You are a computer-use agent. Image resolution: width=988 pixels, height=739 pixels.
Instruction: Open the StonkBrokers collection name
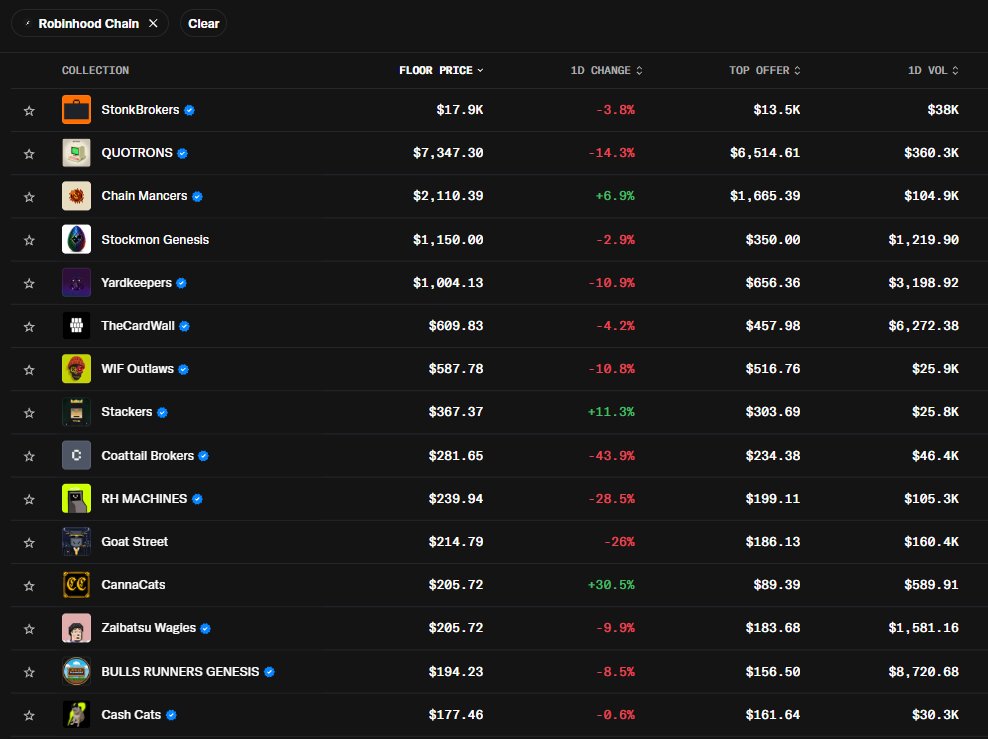[x=141, y=110]
